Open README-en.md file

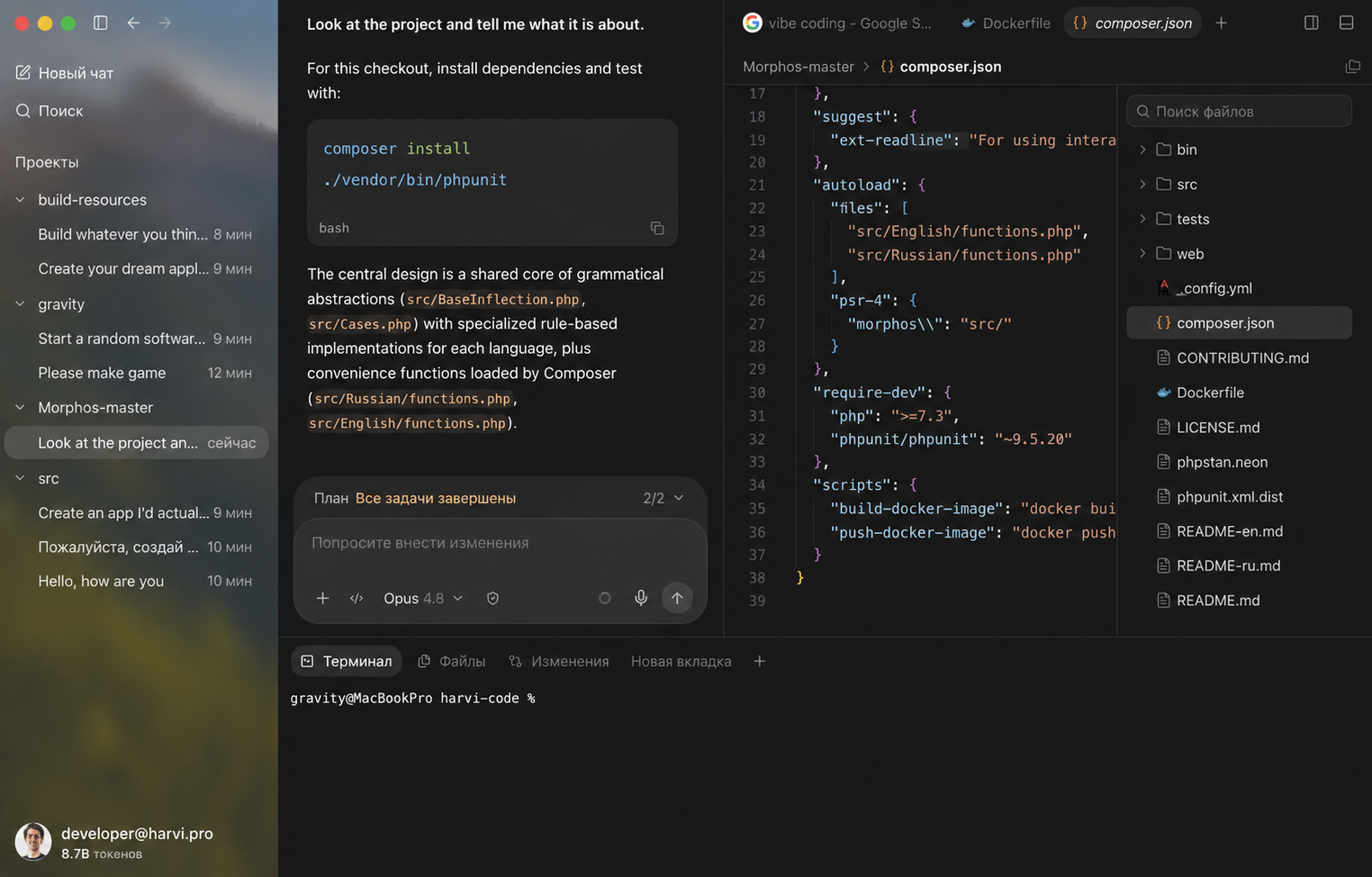pyautogui.click(x=1239, y=531)
